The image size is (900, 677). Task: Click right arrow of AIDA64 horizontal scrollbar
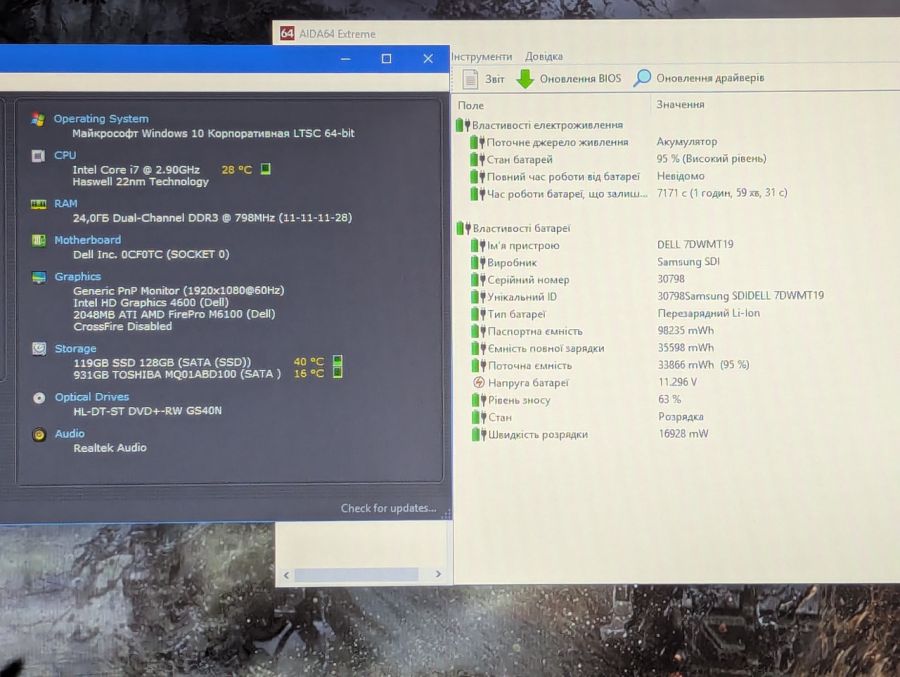click(438, 574)
